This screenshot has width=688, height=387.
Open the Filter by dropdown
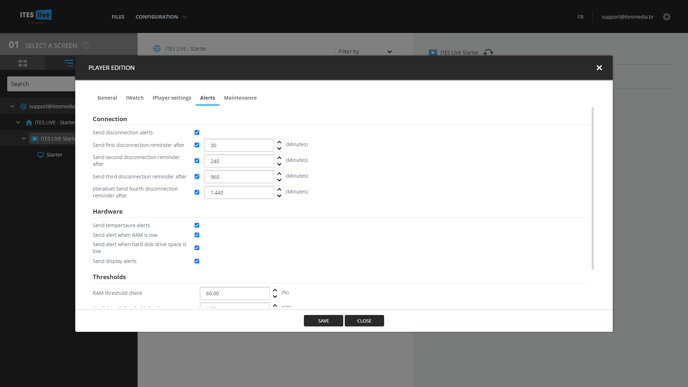click(x=366, y=51)
